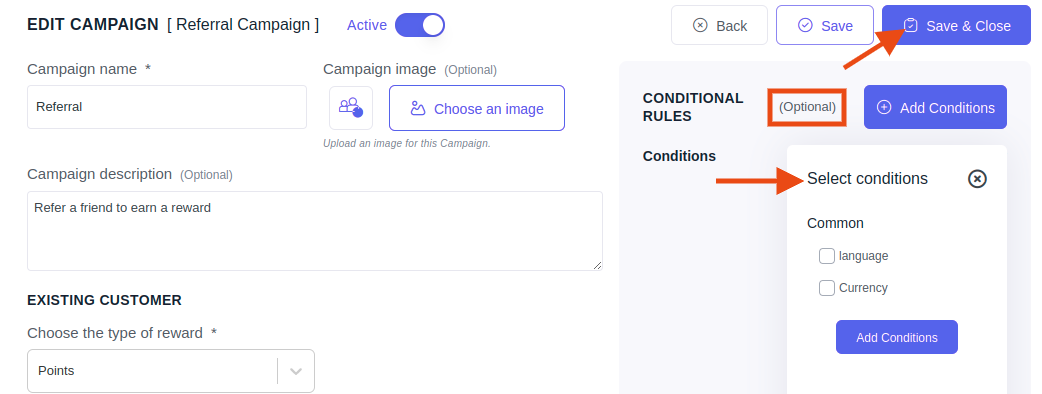Viewport: 1042px width, 394px height.
Task: Click into the Campaign name field
Action: pos(167,107)
